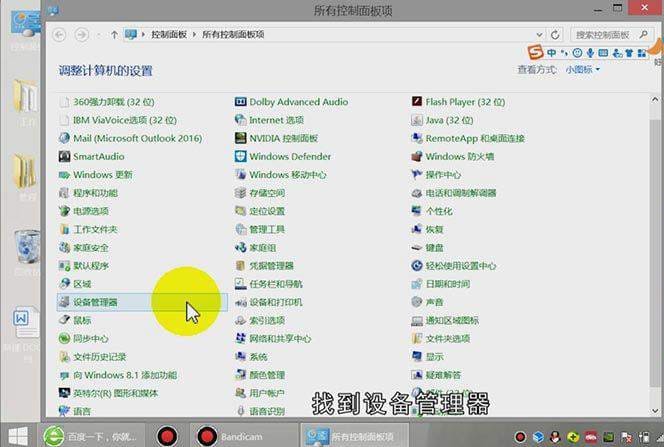Click the Windows Start button
The width and height of the screenshot is (664, 447).
tap(18, 436)
